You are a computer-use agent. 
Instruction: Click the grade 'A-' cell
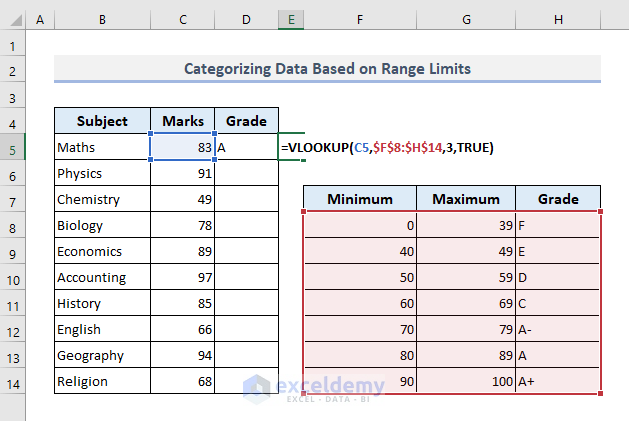(558, 329)
